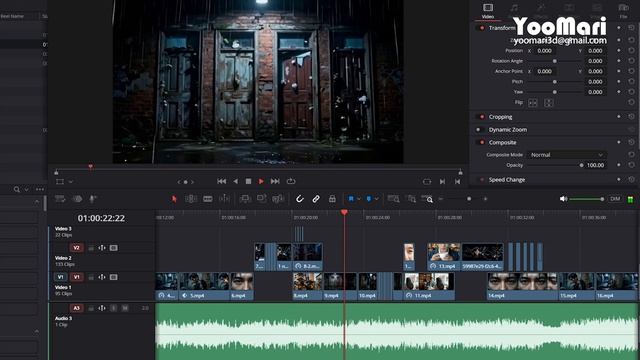Click the Match Frame viewer icon
This screenshot has height=360, width=640.
(x=427, y=182)
